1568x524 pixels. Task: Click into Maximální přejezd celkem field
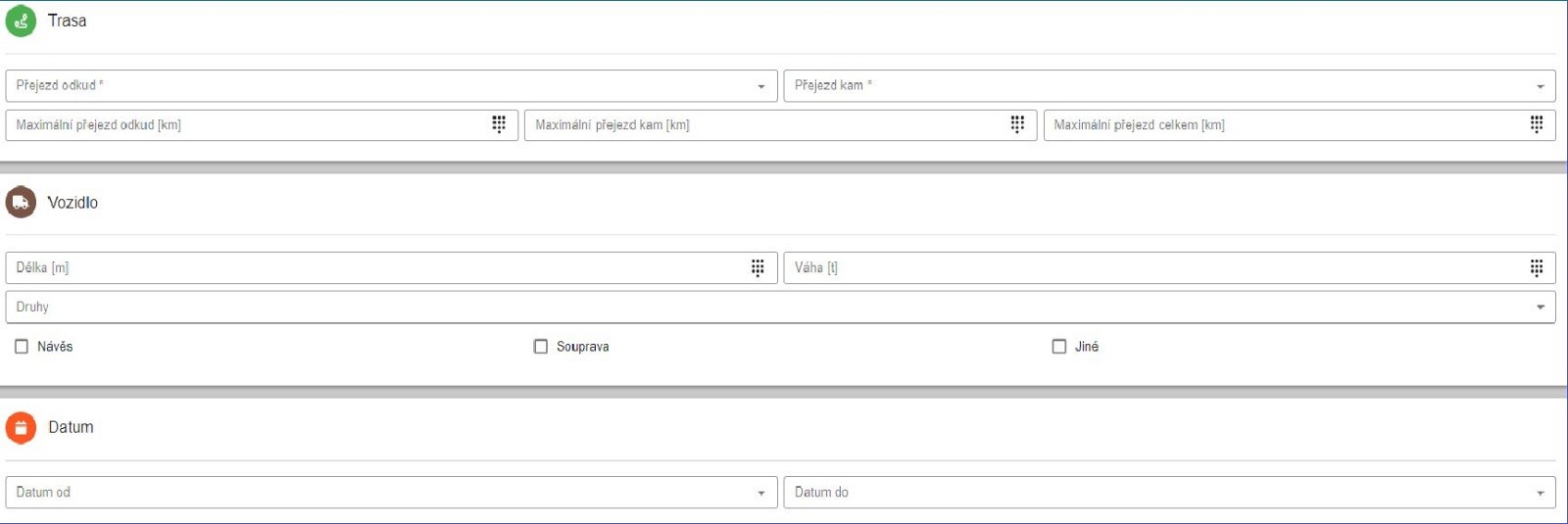pos(1299,124)
